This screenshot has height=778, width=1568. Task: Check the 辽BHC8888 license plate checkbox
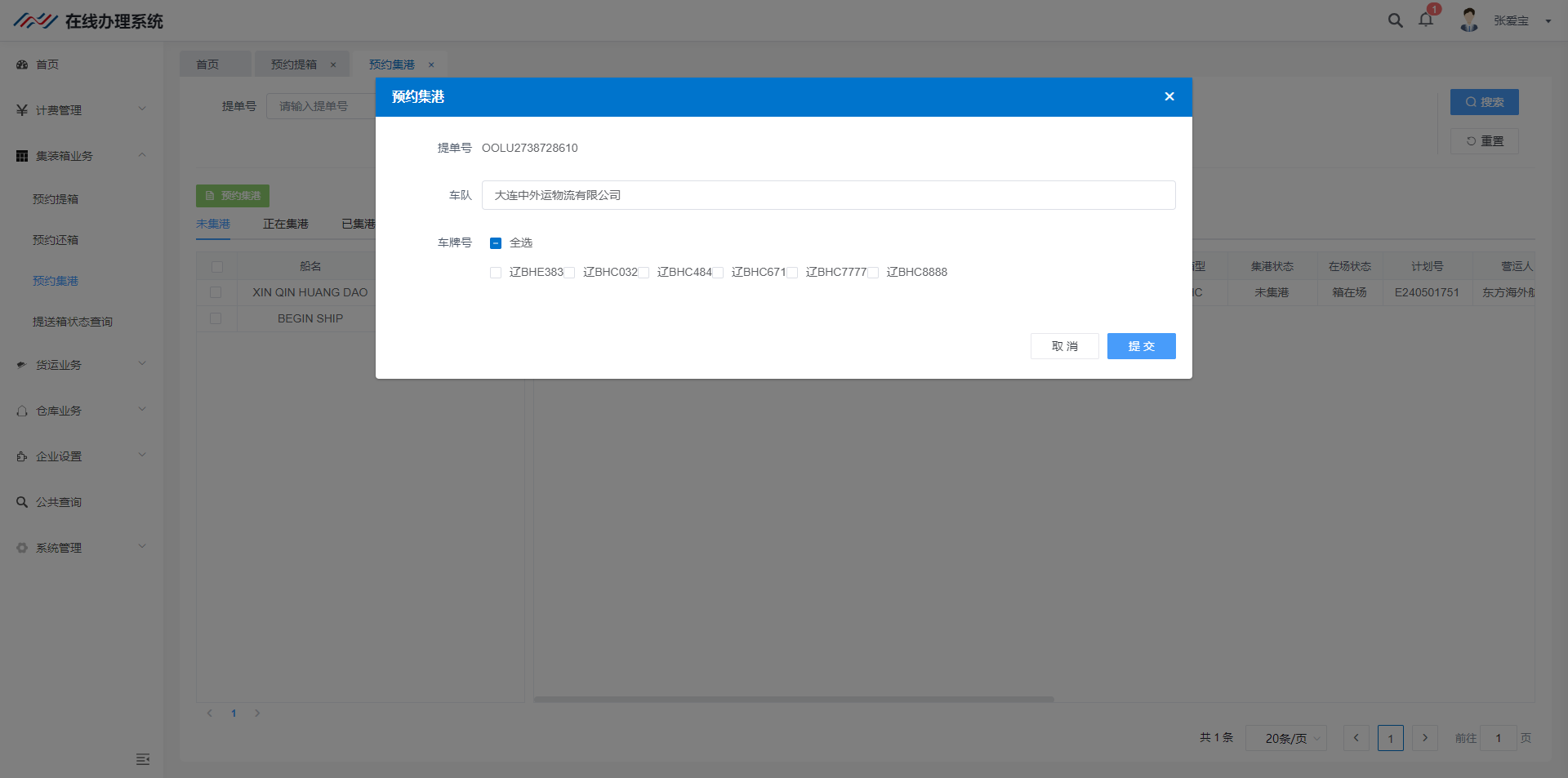coord(873,273)
